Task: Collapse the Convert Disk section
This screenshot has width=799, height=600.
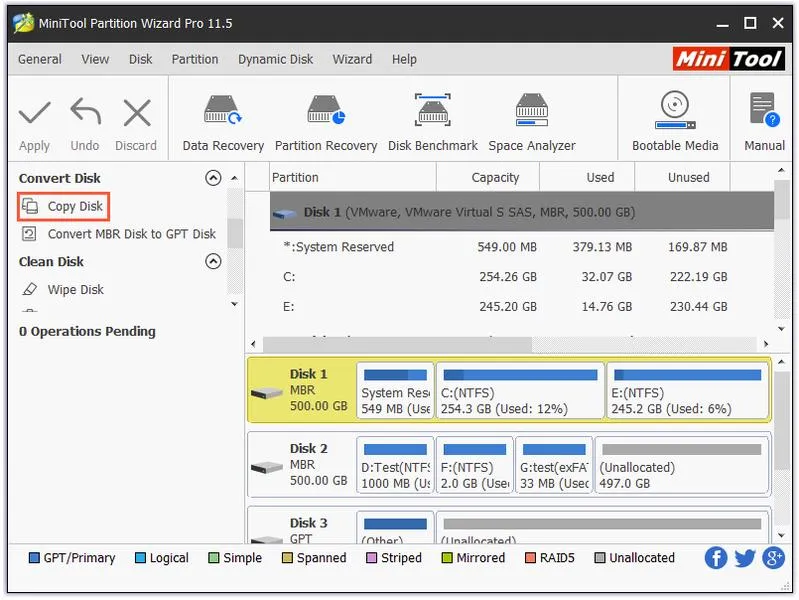Action: tap(213, 178)
